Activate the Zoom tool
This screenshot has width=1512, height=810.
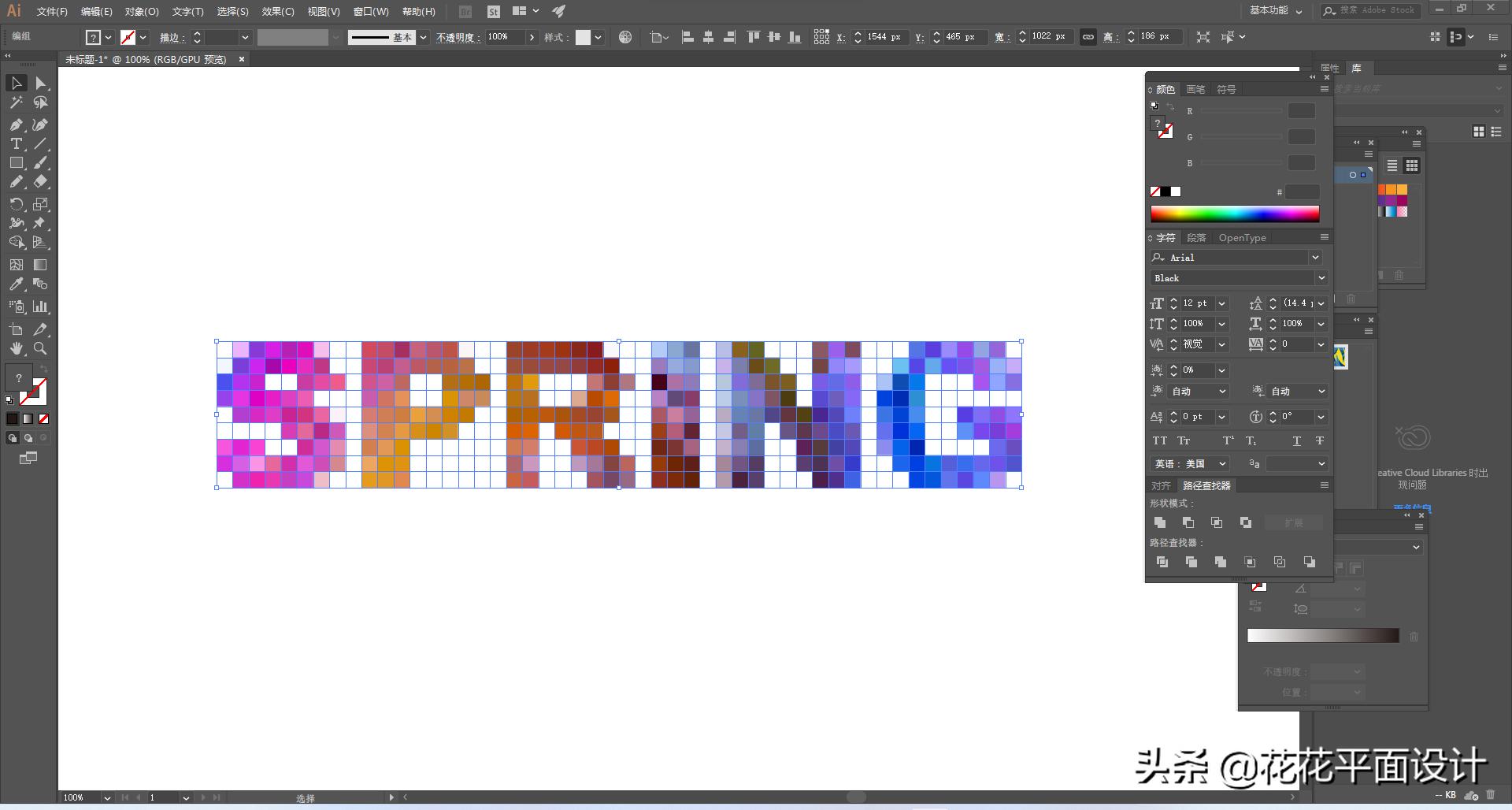tap(41, 348)
